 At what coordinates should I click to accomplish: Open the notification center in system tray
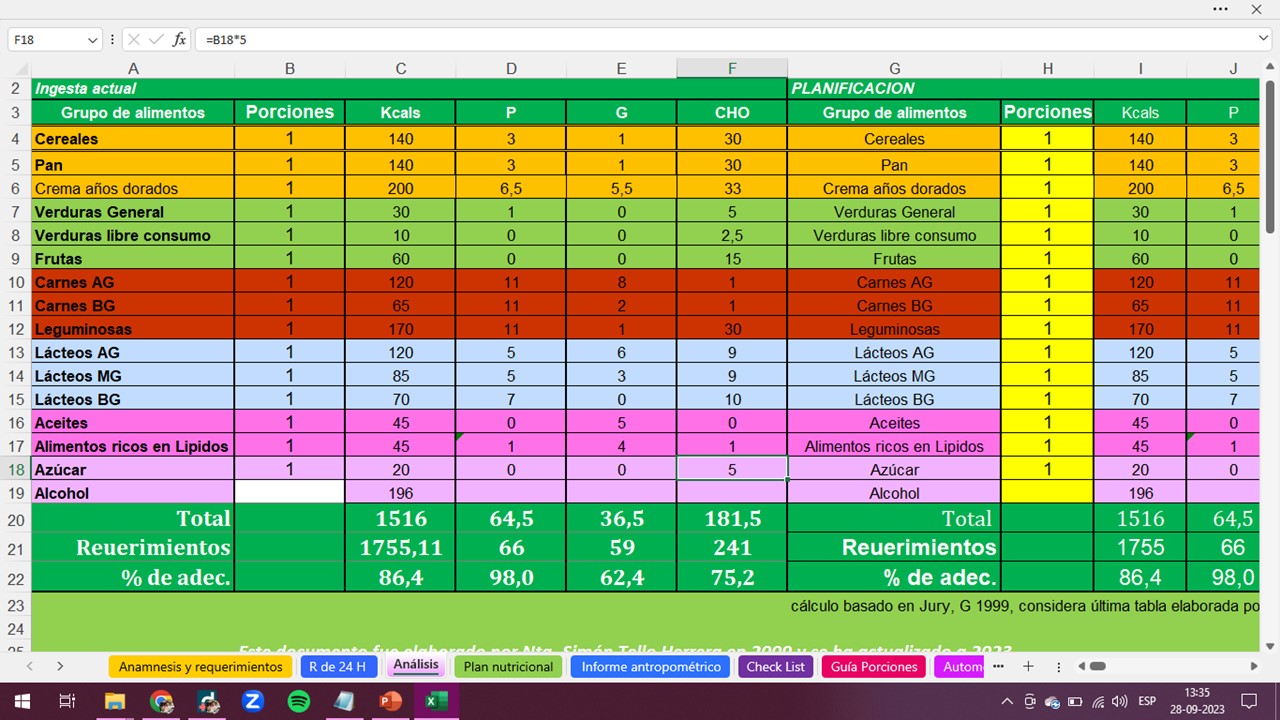point(1249,702)
